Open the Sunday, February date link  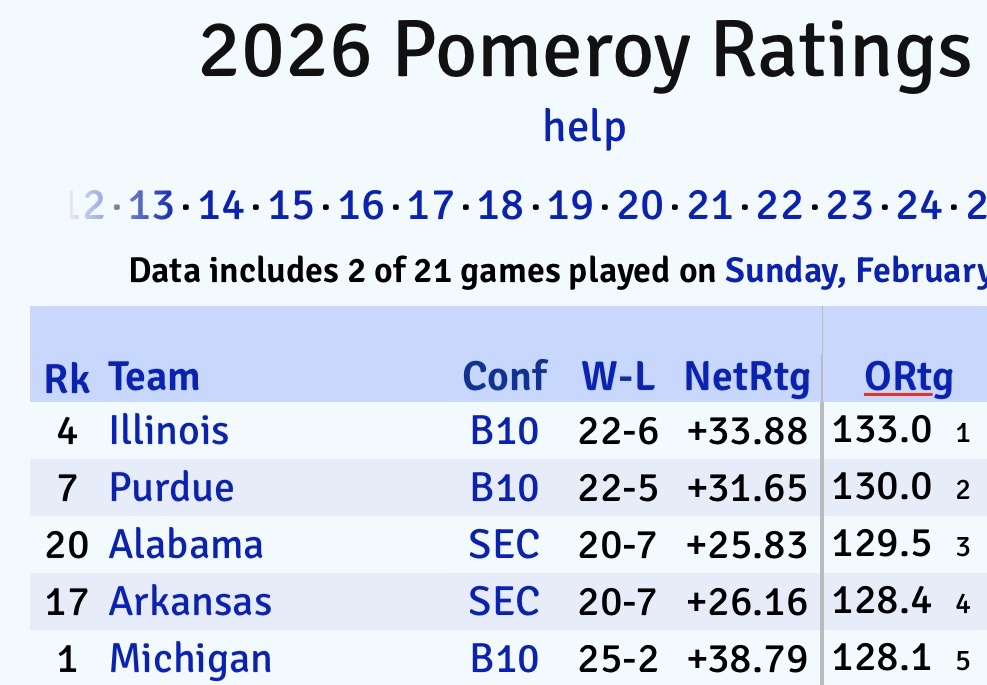(855, 270)
